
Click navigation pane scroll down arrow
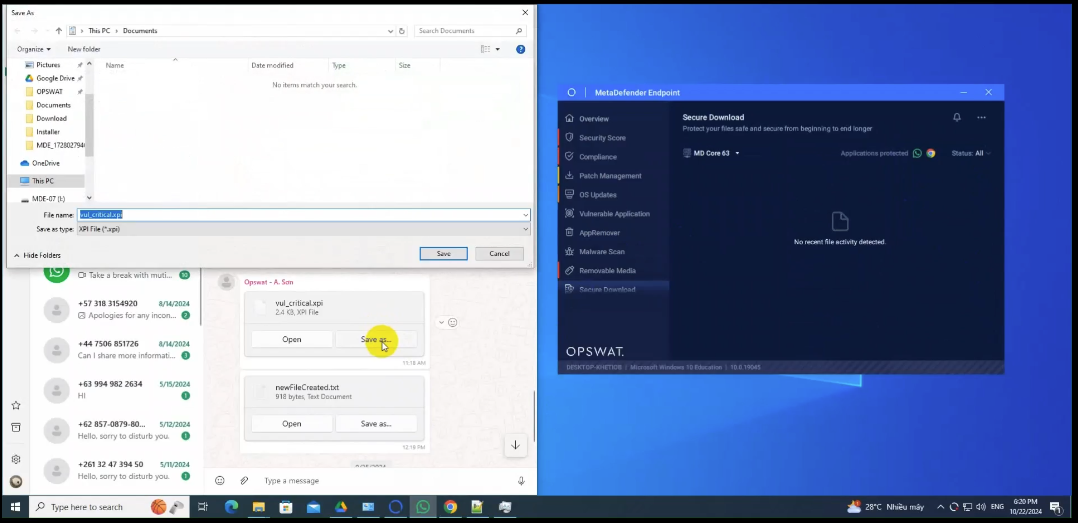tap(89, 199)
